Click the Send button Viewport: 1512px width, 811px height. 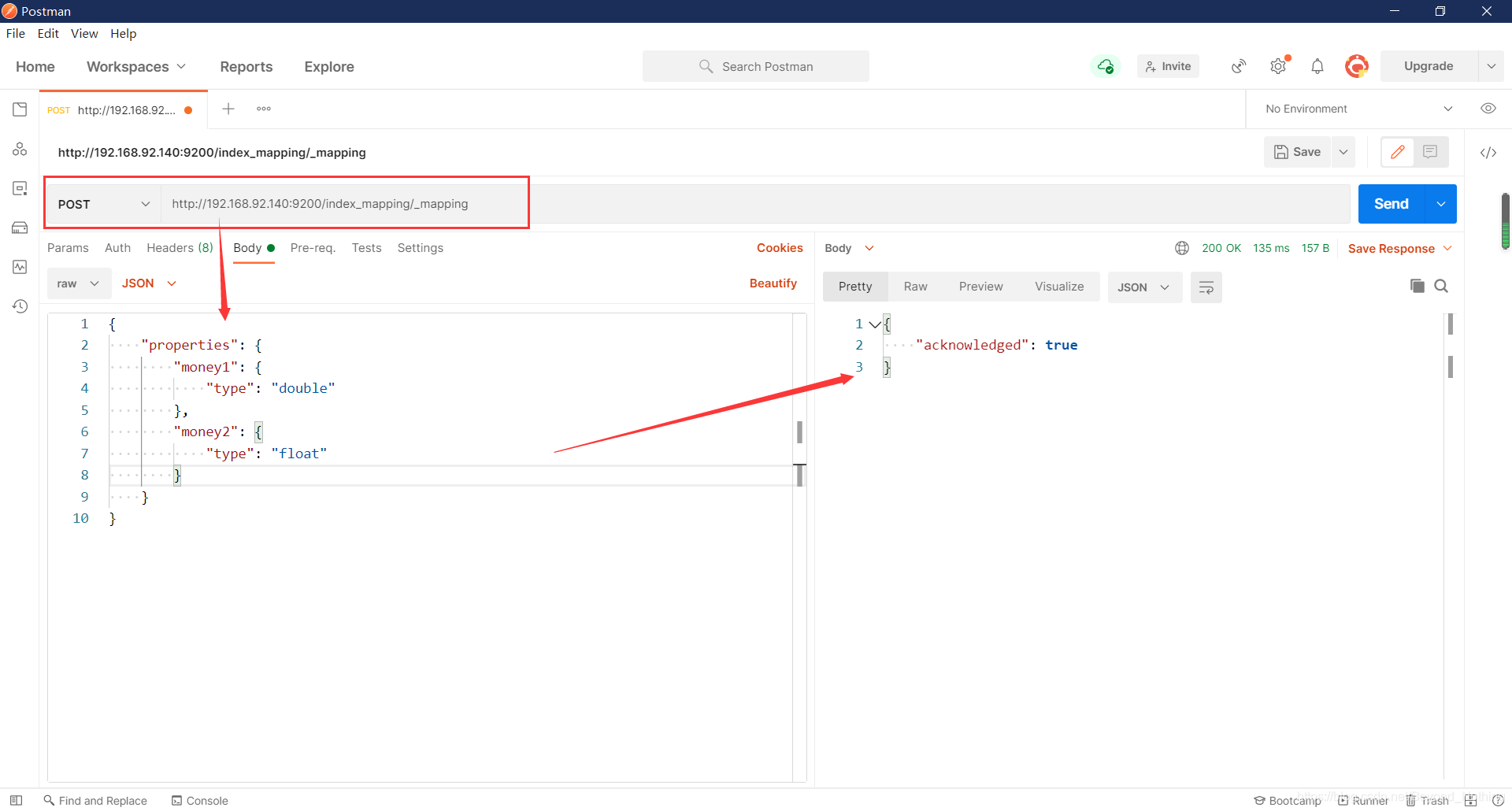[x=1392, y=204]
